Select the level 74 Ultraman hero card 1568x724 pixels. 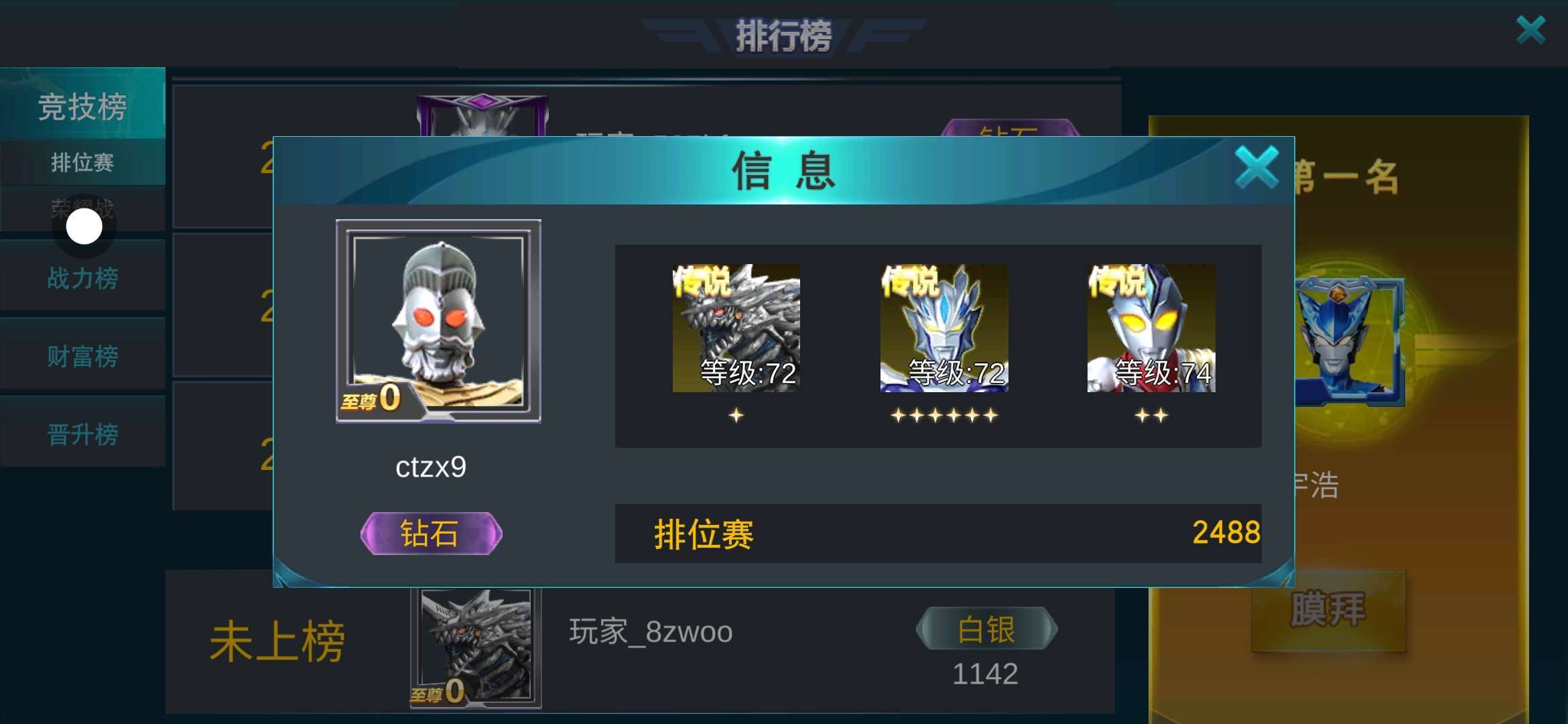(1151, 328)
